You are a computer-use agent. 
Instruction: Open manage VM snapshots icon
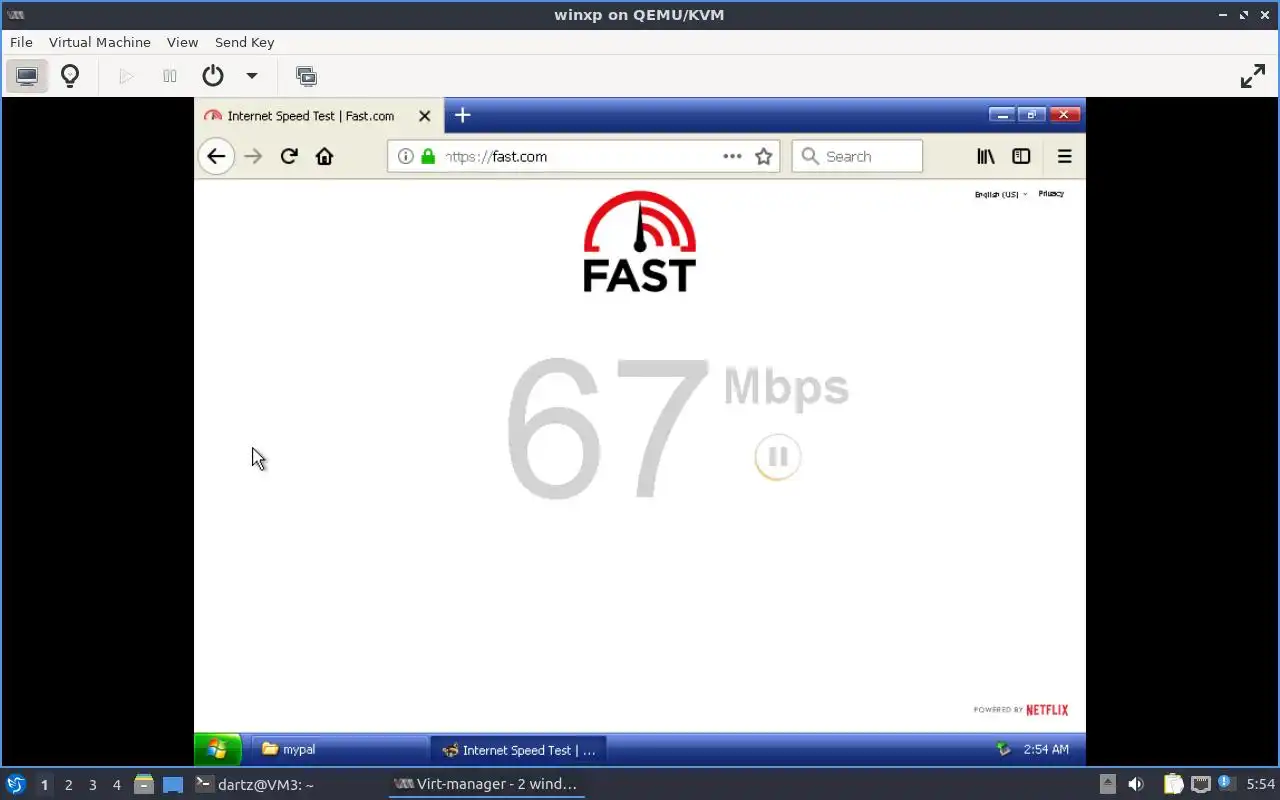click(x=306, y=76)
